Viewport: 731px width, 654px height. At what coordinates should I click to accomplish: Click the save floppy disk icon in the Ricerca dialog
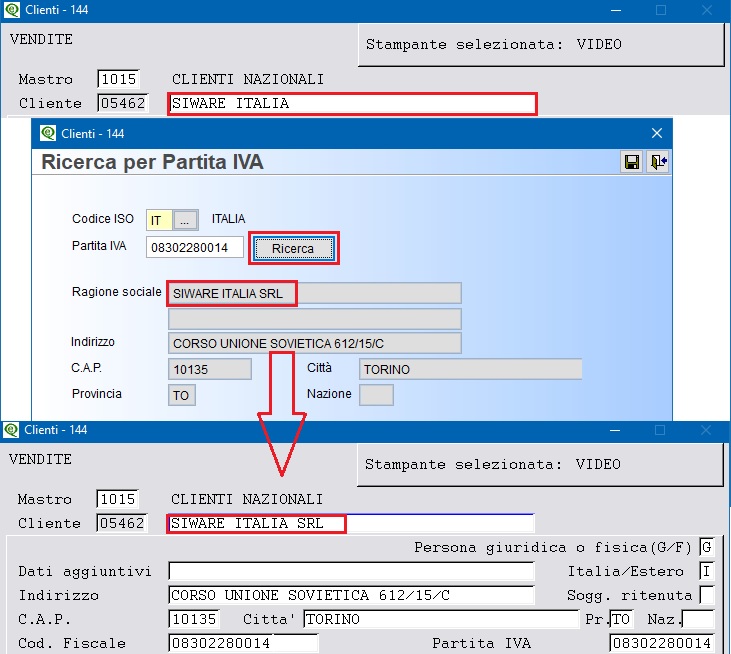pos(632,162)
